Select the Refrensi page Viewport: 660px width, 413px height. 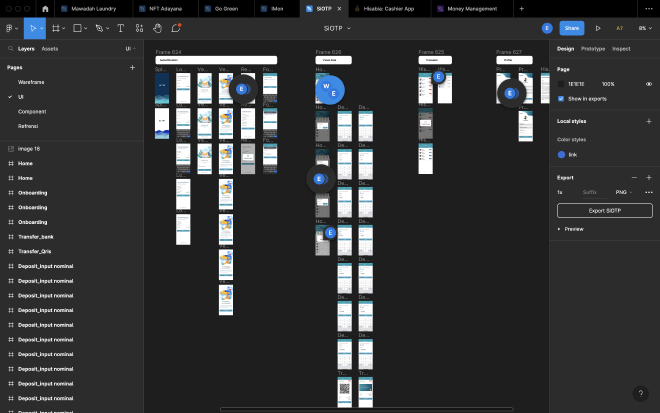tap(28, 126)
